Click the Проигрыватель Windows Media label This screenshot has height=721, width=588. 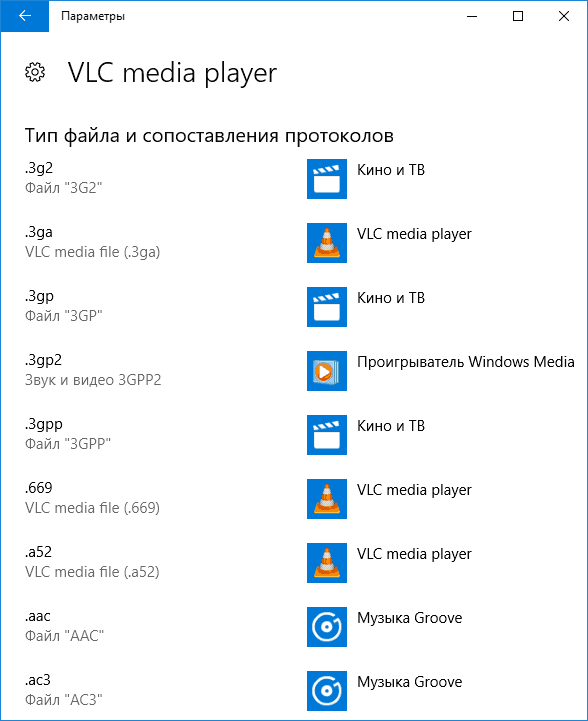(x=466, y=362)
